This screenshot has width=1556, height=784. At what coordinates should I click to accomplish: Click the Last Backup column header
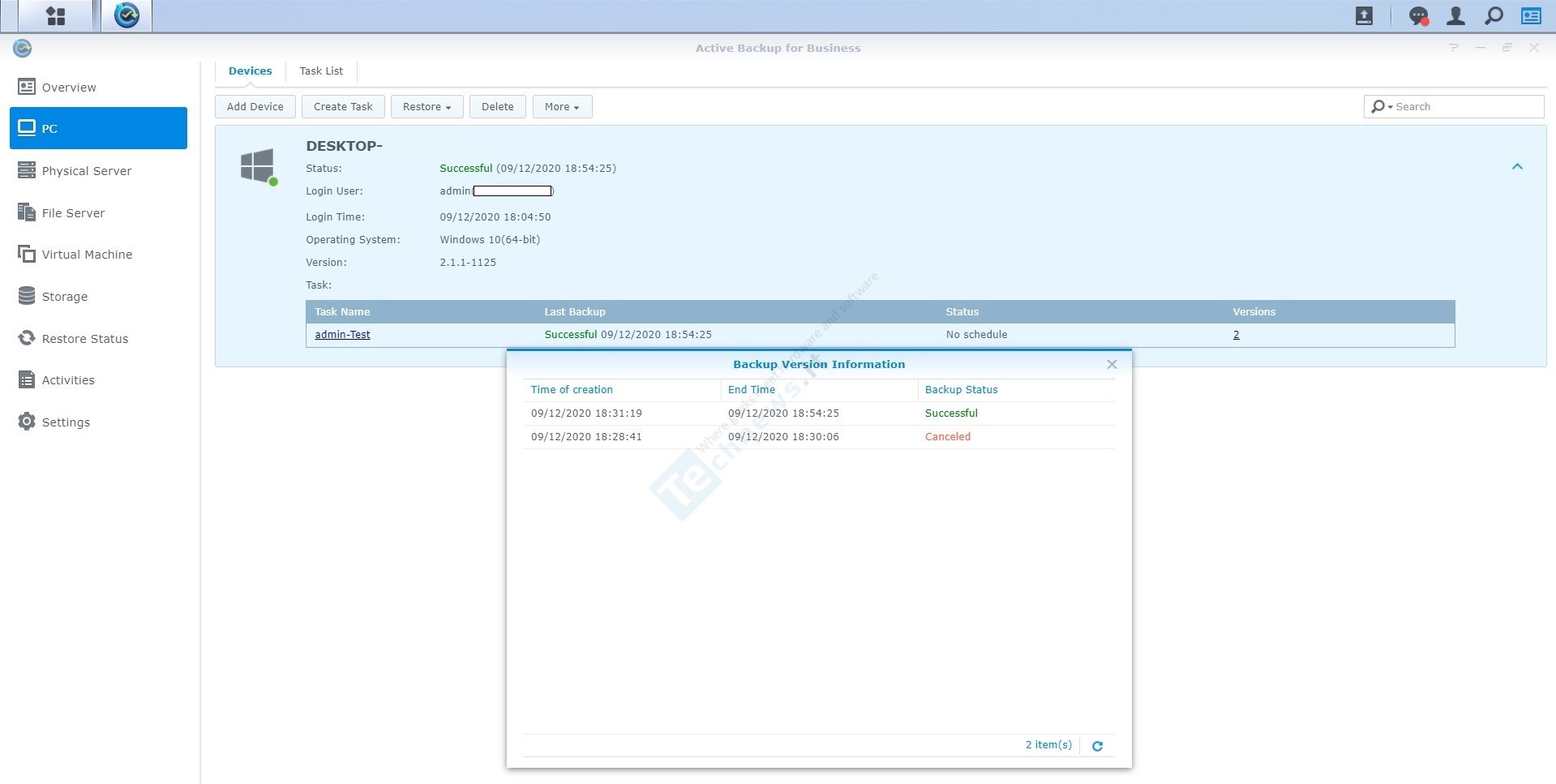[574, 311]
